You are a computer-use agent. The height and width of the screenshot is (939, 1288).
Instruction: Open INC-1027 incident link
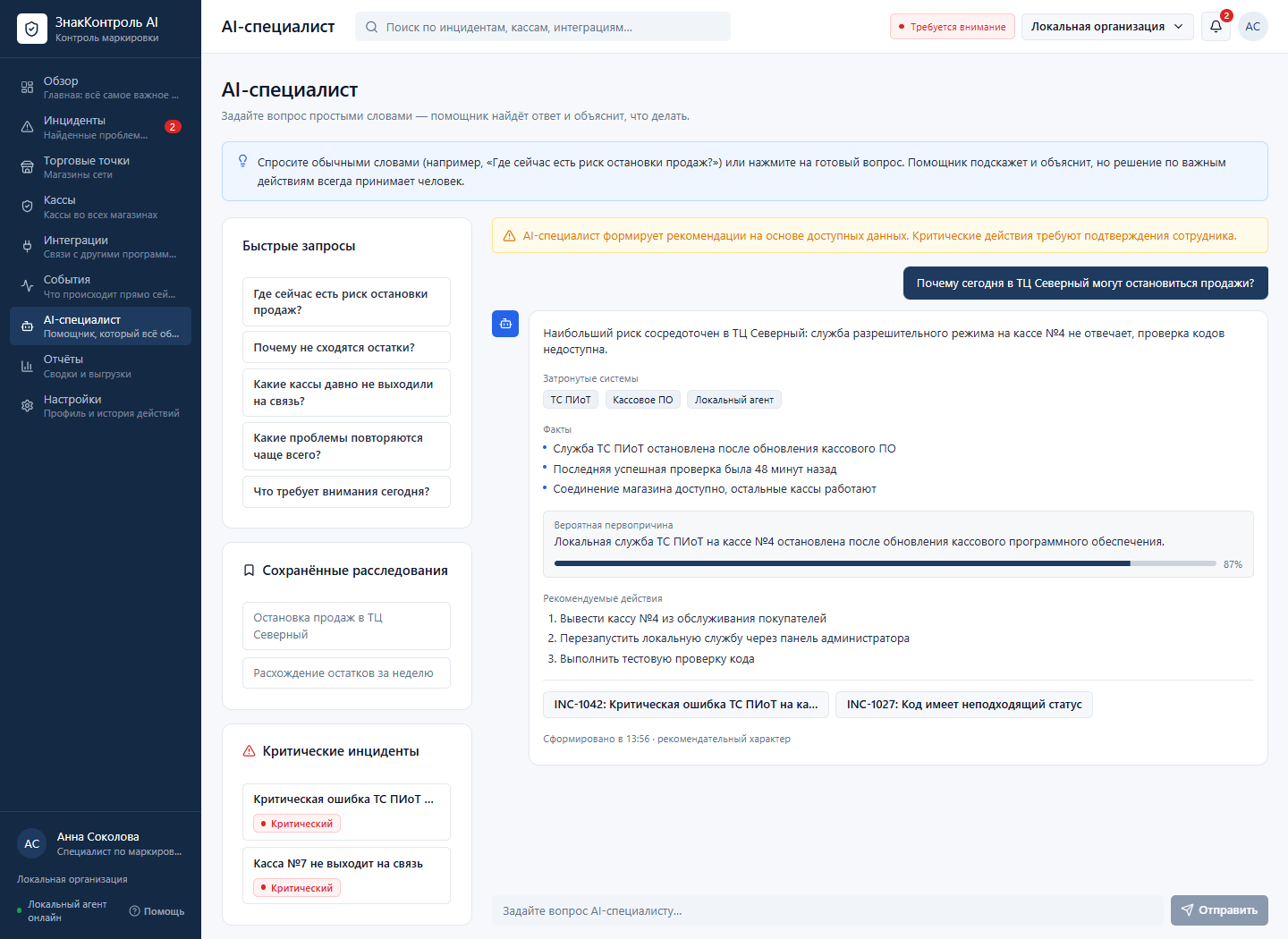coord(964,705)
